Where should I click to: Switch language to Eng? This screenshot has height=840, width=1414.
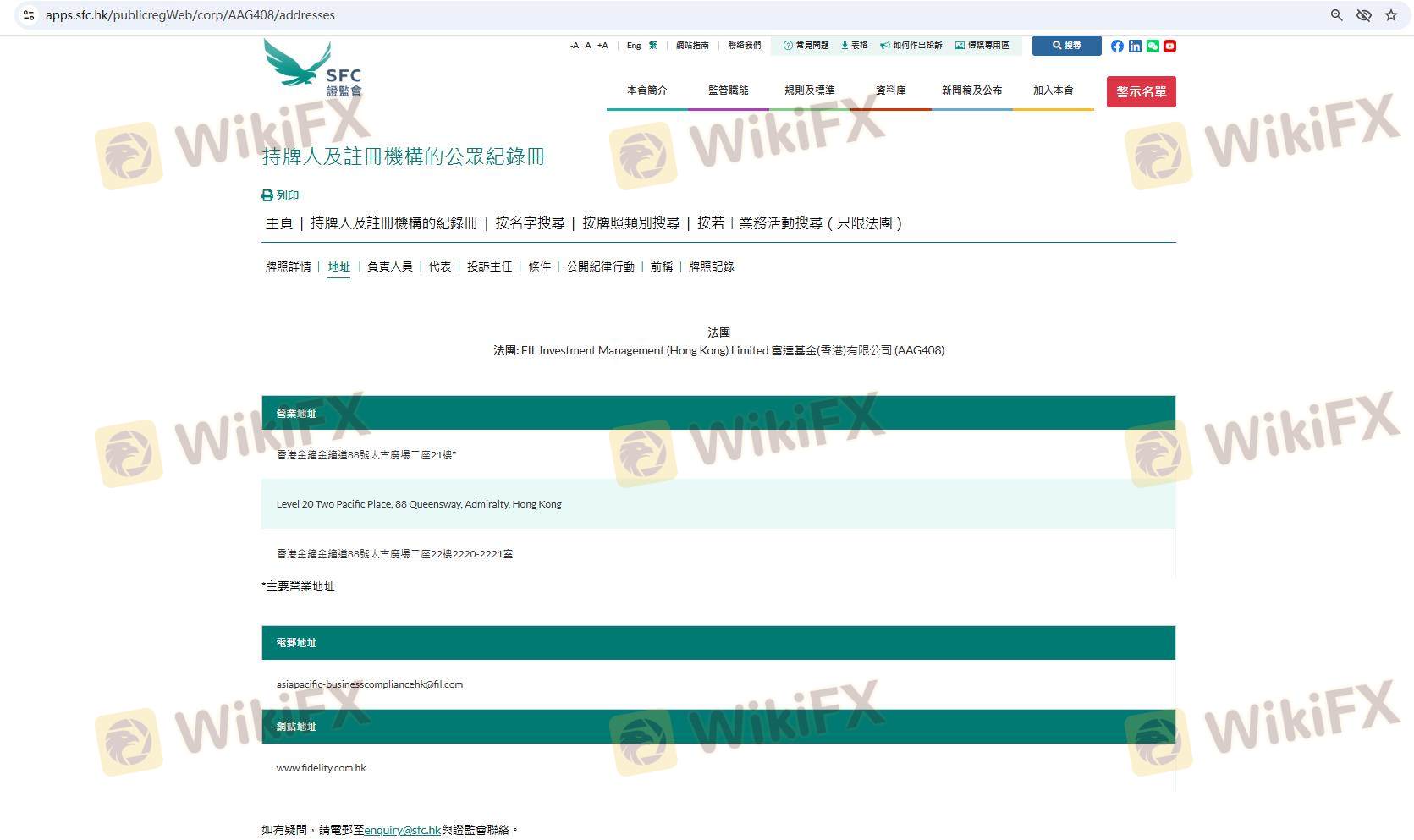[634, 46]
